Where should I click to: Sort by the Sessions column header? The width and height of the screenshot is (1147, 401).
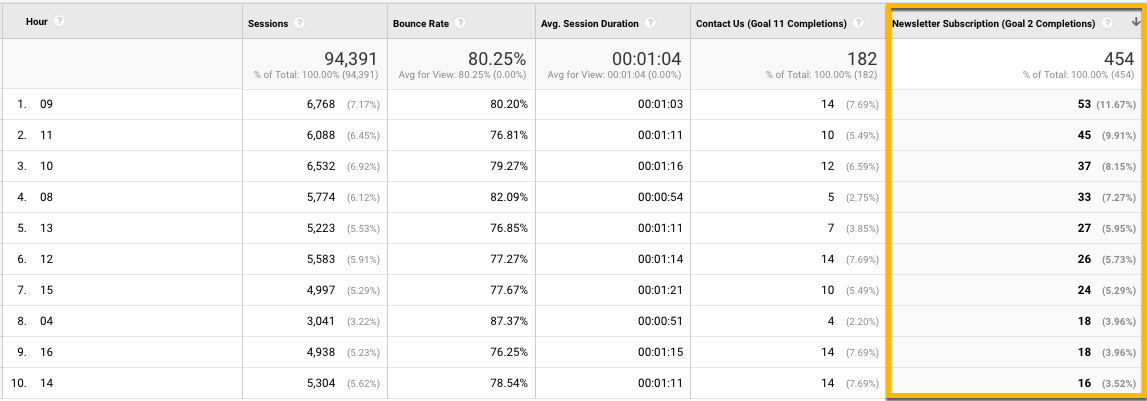point(270,23)
